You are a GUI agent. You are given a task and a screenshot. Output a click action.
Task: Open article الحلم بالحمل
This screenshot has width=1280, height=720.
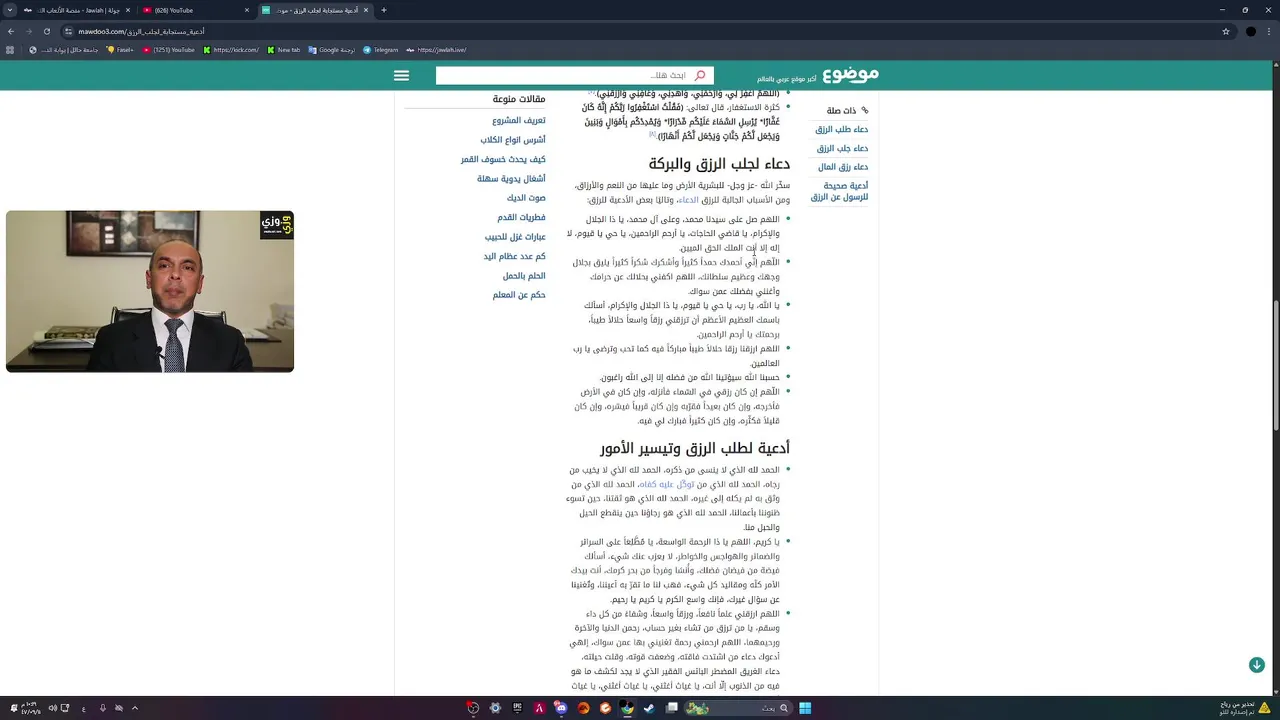tap(524, 275)
